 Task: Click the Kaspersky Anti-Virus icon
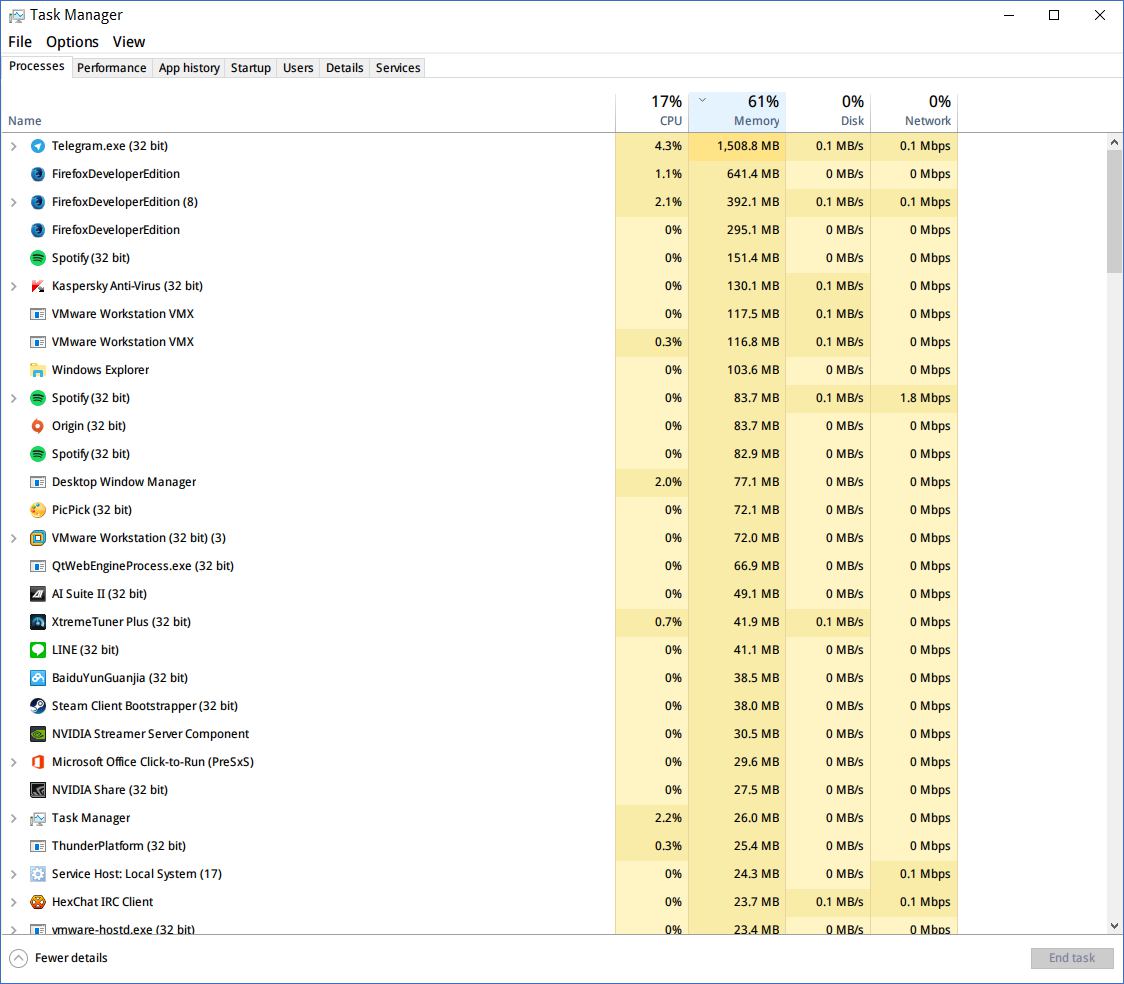pos(38,286)
